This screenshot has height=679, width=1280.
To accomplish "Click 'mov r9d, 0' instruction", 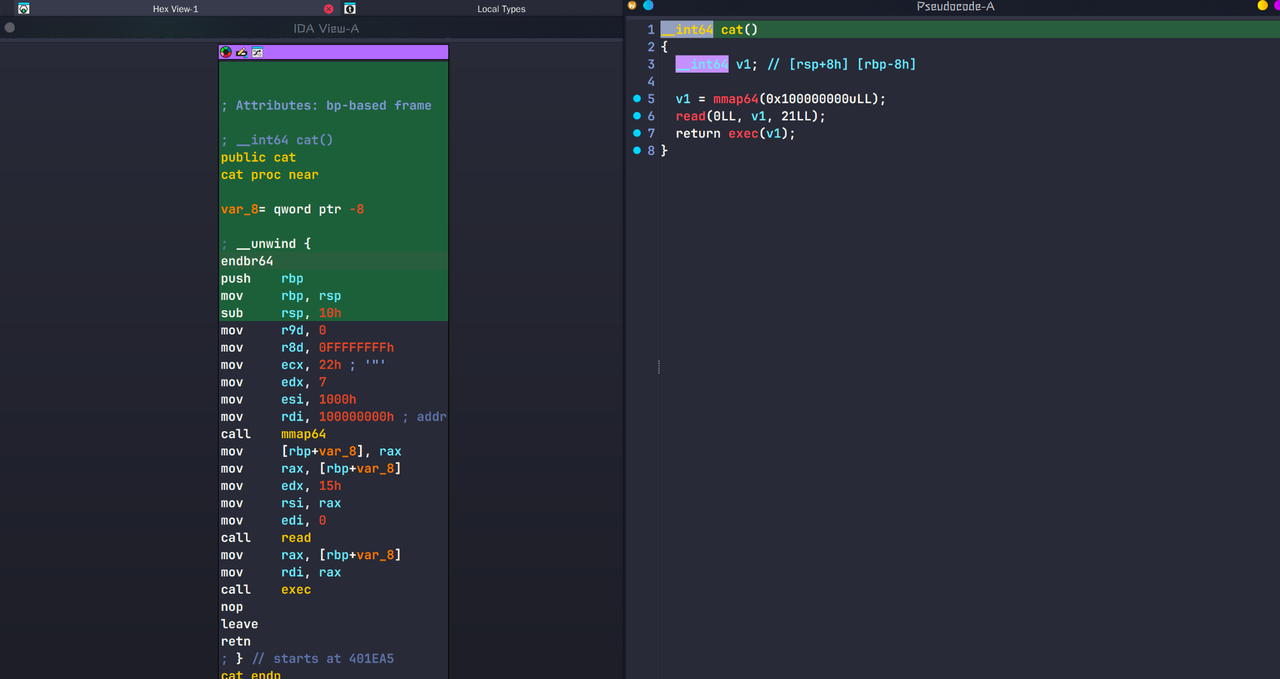I will pos(273,330).
